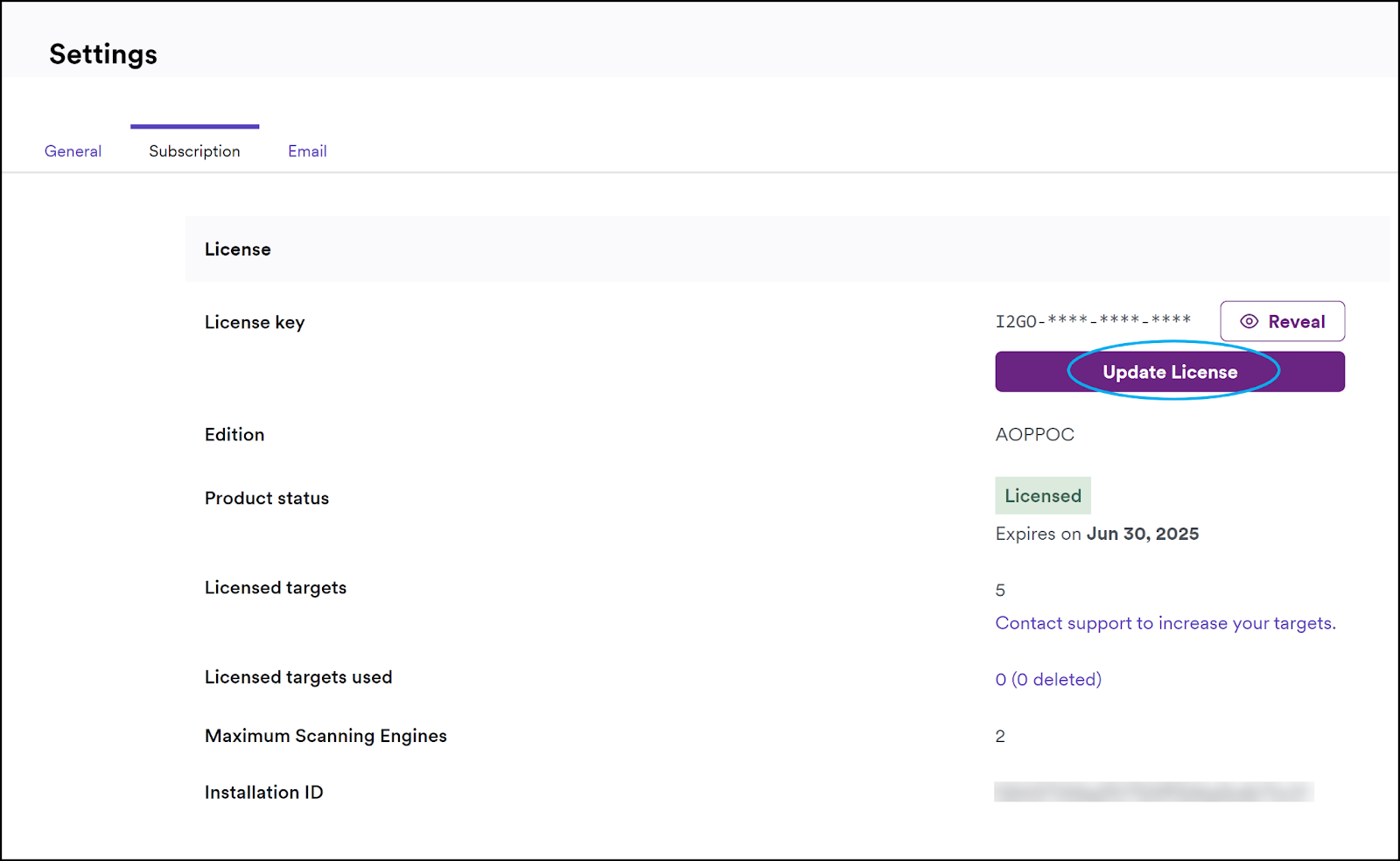Open the General settings tab
Image resolution: width=1400 pixels, height=861 pixels.
(73, 151)
